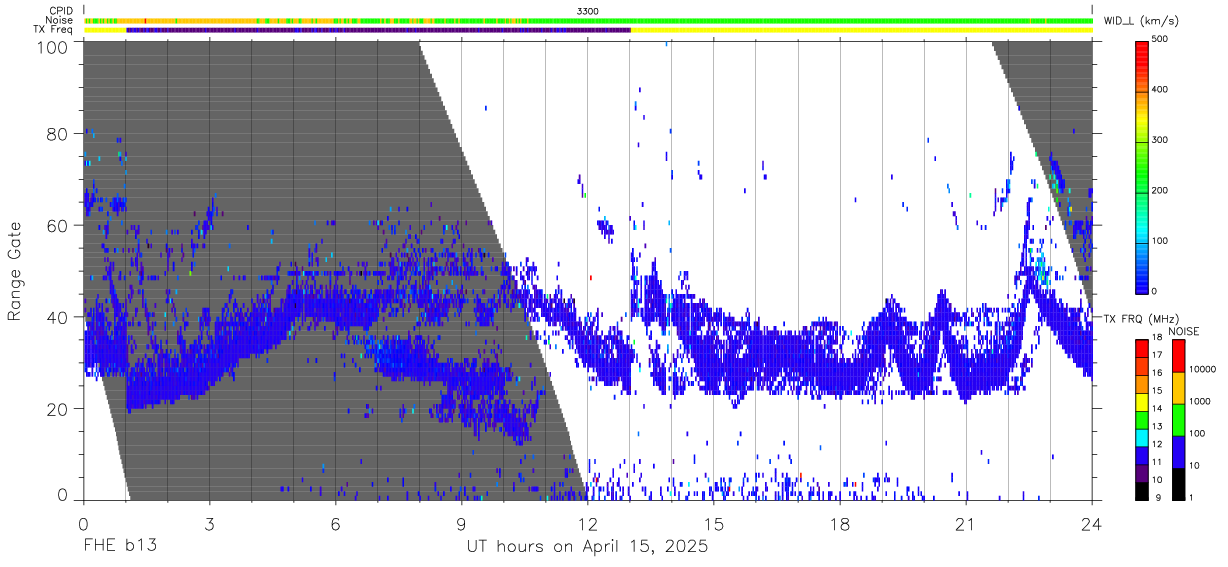Click the WID⊥ (km/s) colorbar title
This screenshot has height=567, width=1228.
(x=1141, y=20)
